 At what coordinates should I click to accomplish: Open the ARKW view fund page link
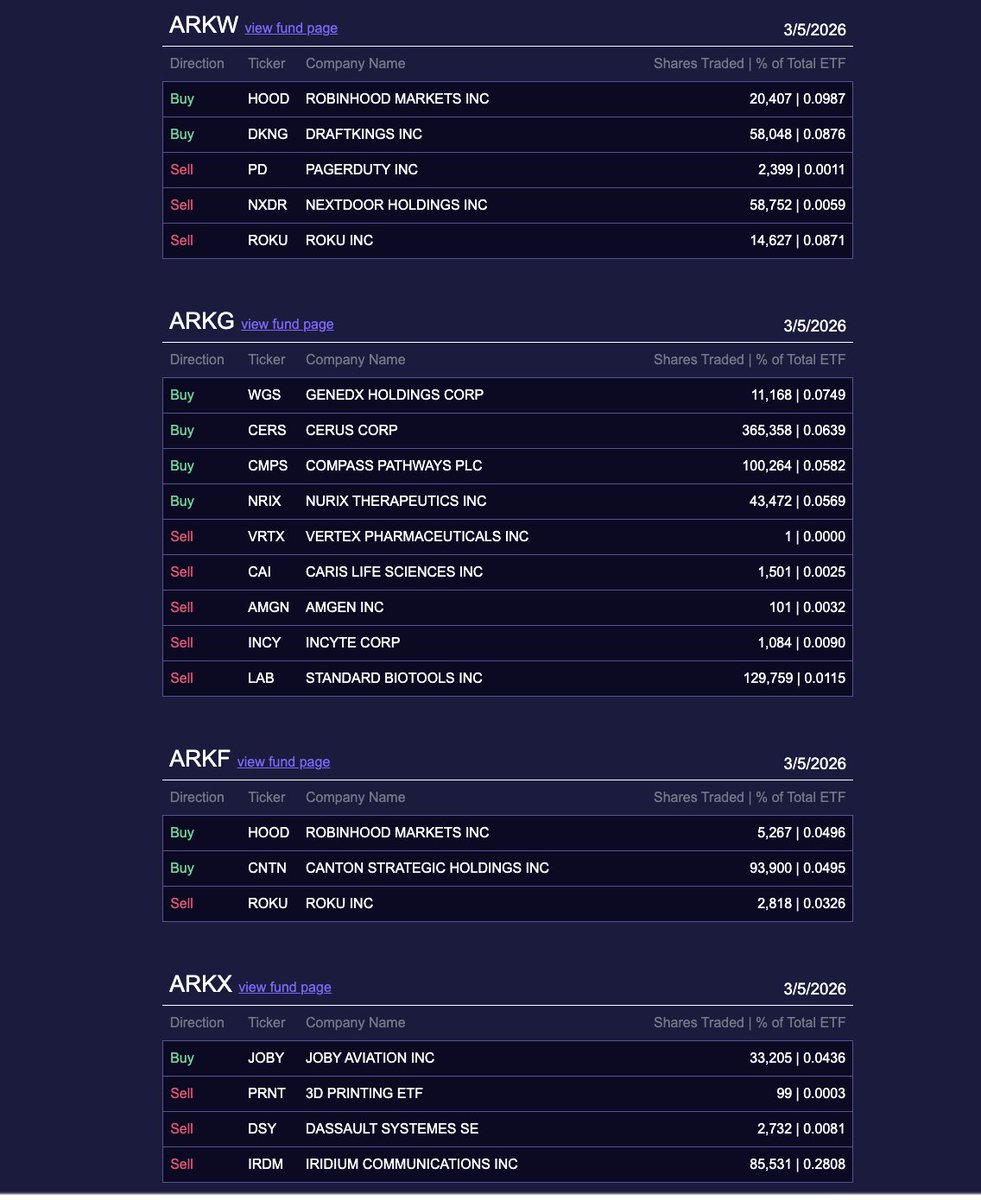coord(291,28)
